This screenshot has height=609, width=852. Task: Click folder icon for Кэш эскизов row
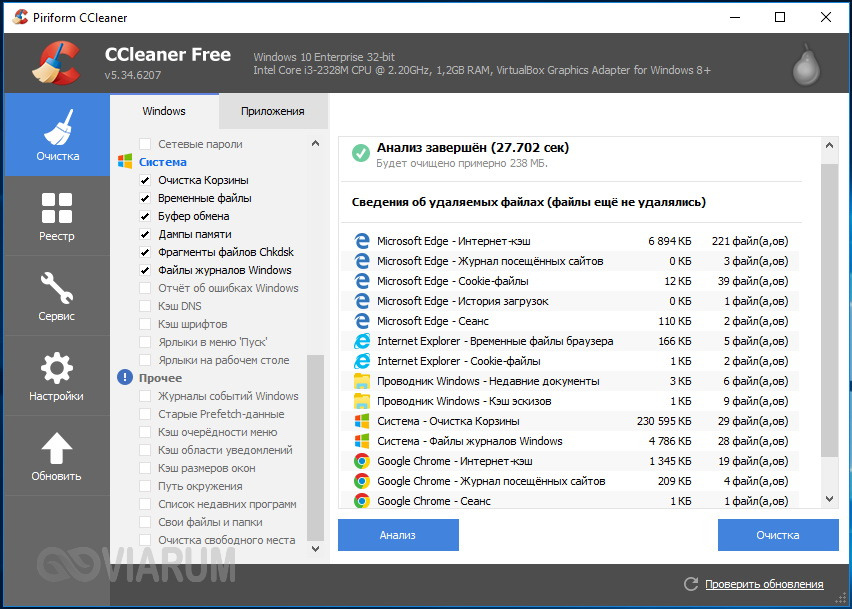[361, 401]
